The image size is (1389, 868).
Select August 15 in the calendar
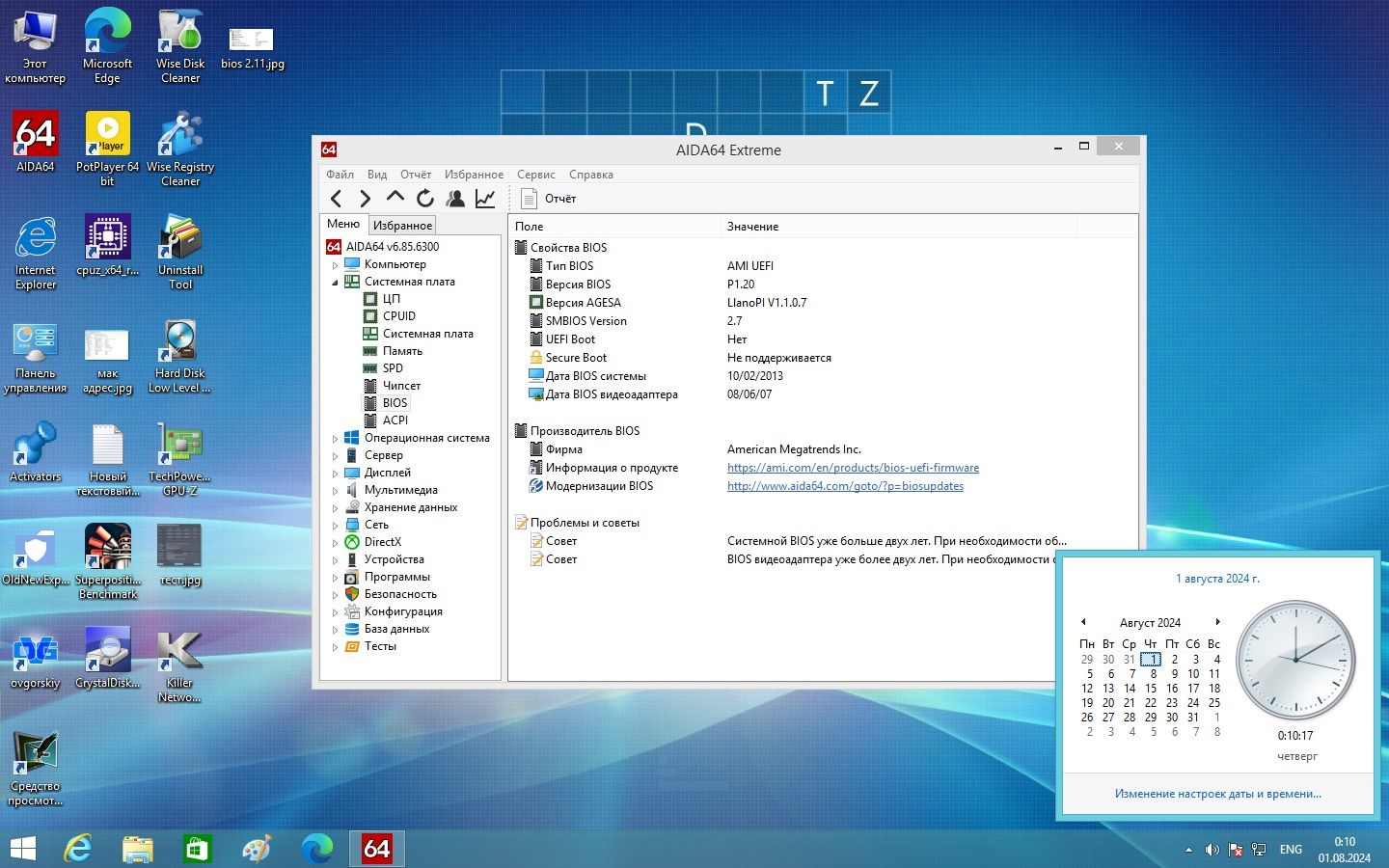click(1151, 689)
